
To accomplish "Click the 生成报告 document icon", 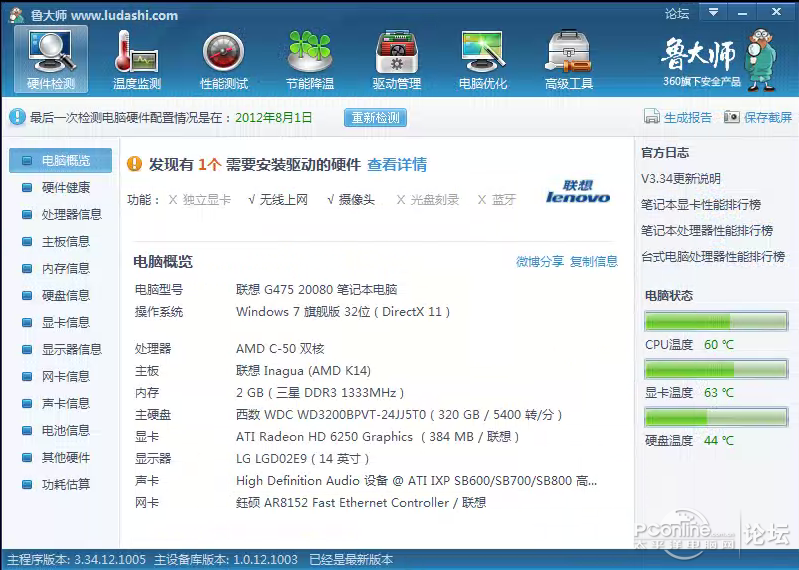I will [x=652, y=117].
